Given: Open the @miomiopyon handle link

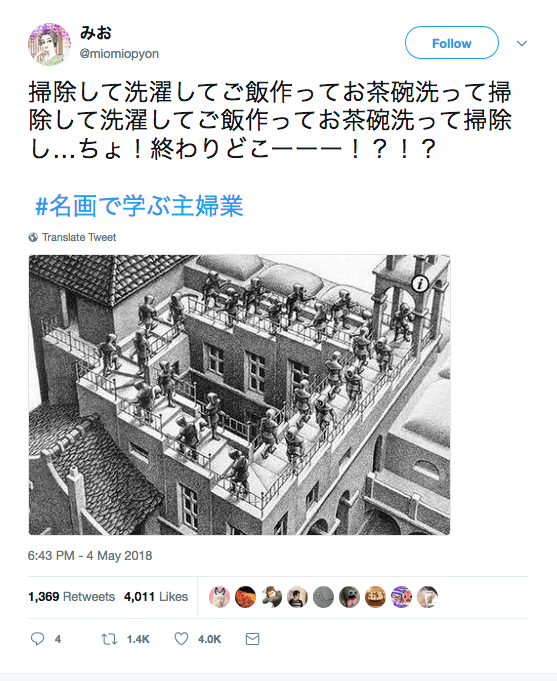Looking at the screenshot, I should click(x=119, y=54).
